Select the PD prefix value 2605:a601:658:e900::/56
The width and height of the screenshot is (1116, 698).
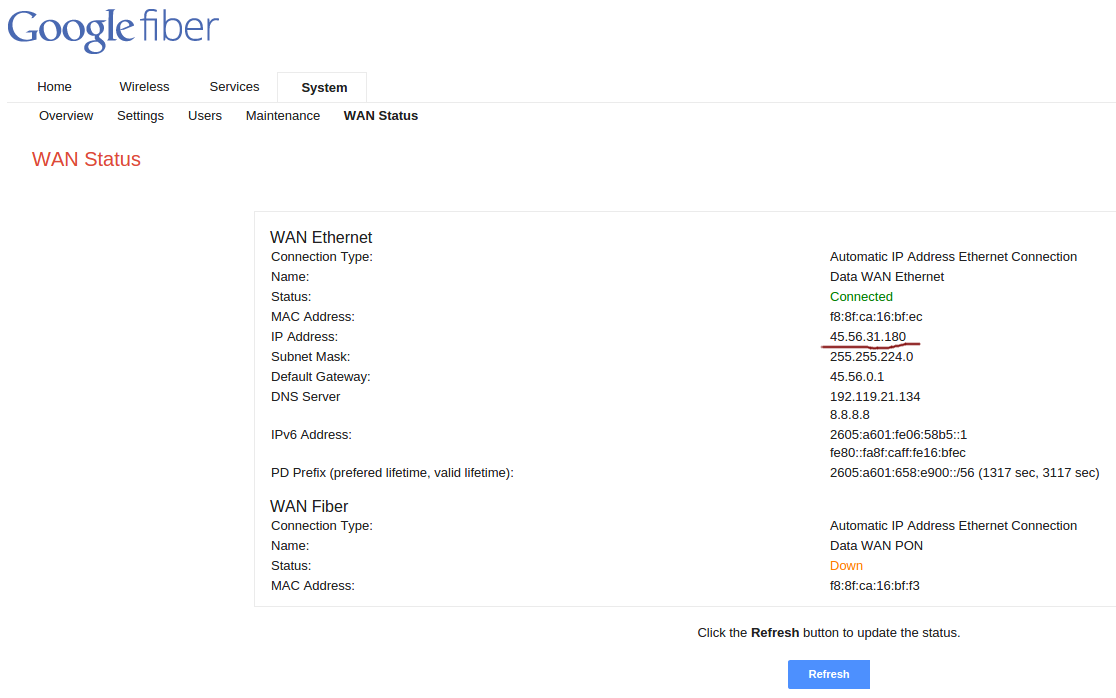(x=902, y=472)
